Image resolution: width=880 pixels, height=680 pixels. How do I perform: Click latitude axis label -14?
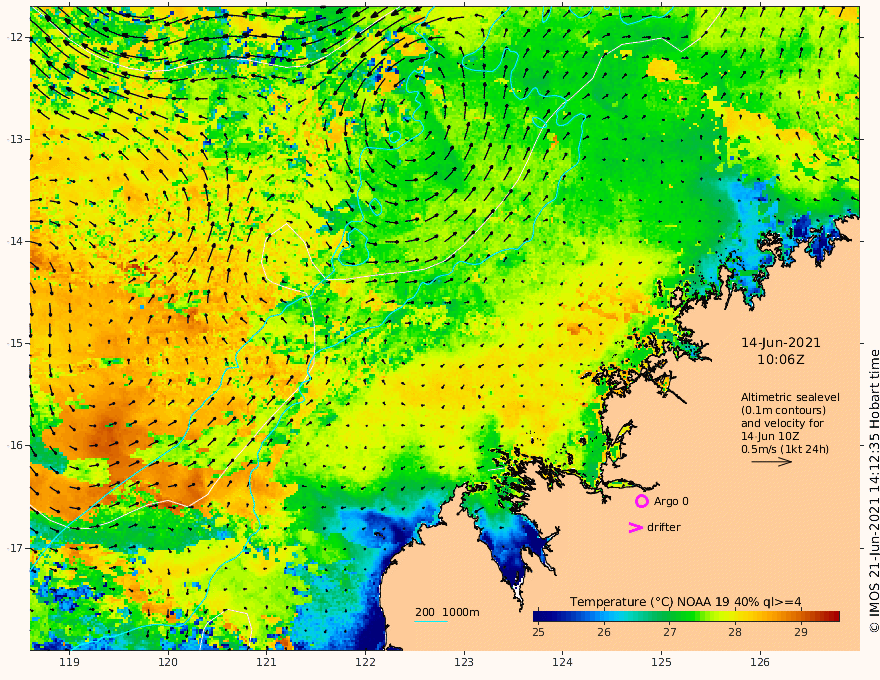[15, 241]
